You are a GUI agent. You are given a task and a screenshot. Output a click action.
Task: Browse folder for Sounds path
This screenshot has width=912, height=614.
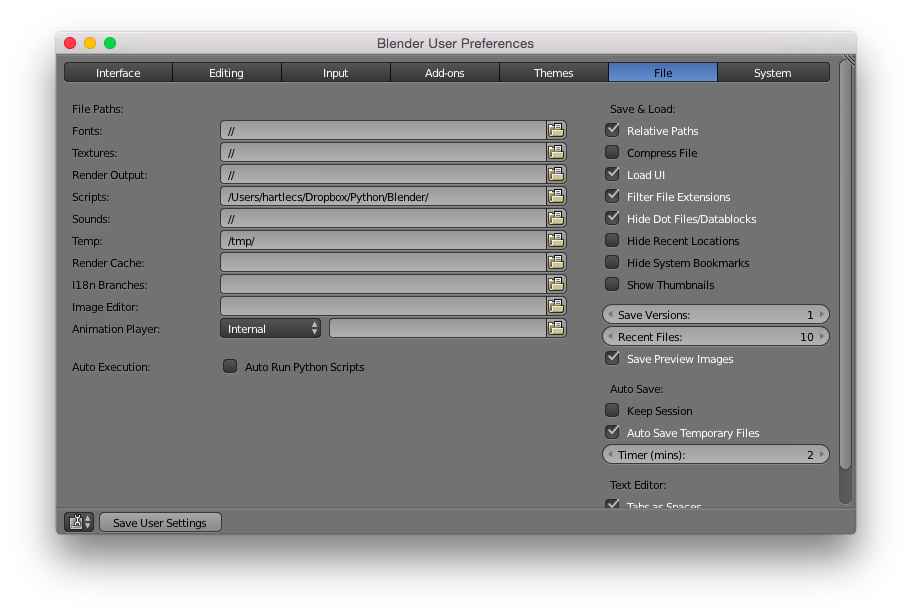pos(556,219)
